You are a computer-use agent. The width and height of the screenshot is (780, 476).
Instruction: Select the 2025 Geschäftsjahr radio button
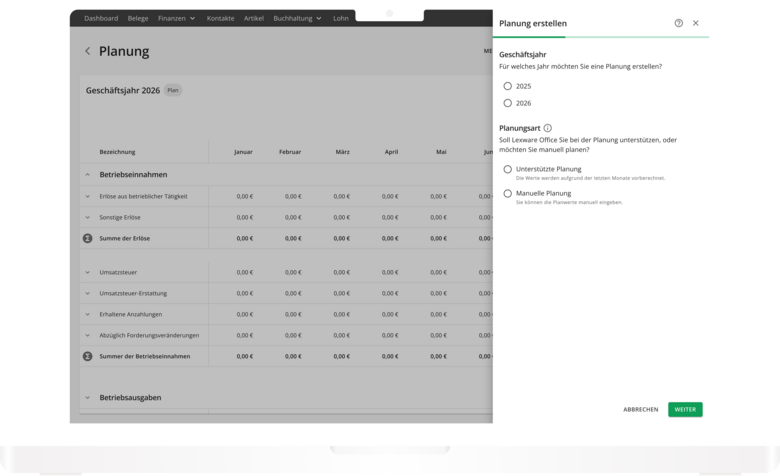tap(508, 86)
